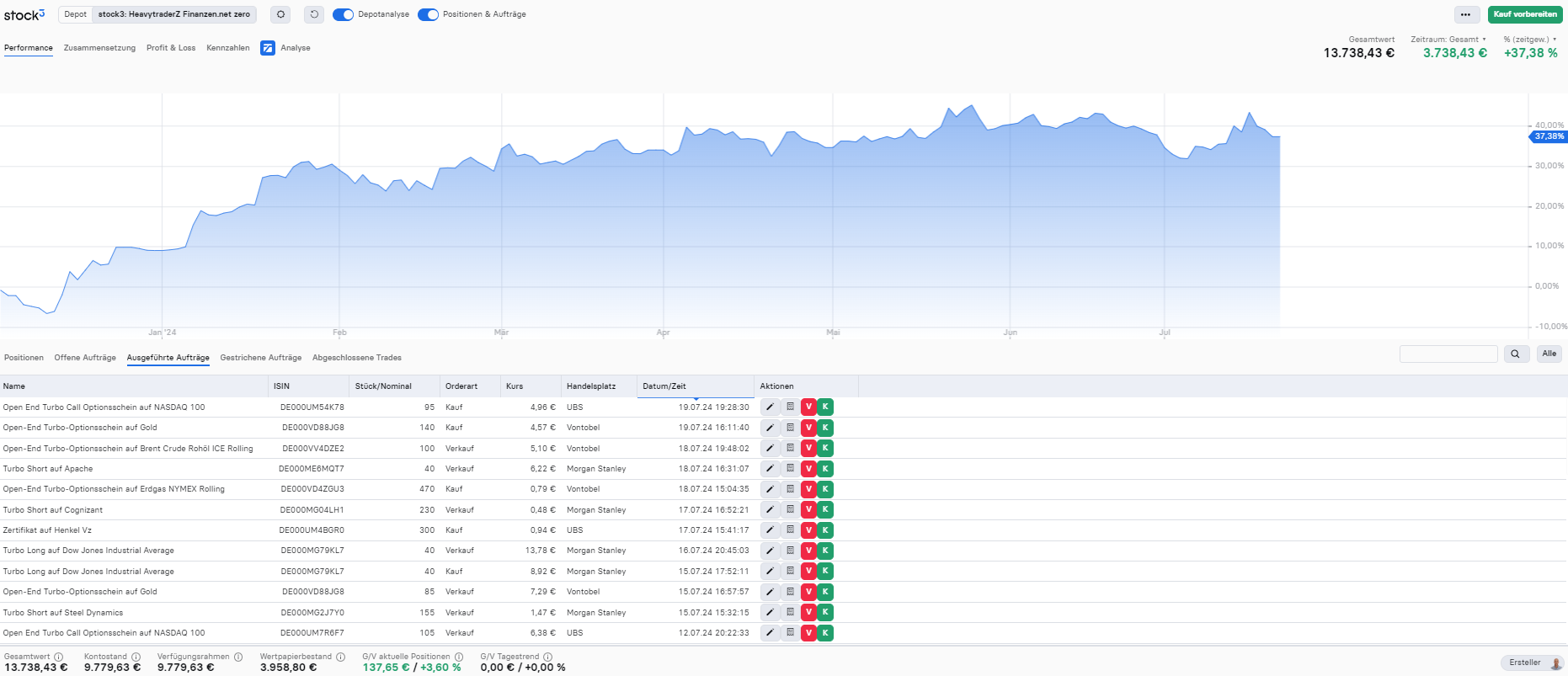Sort by the ISIN column header
The height and width of the screenshot is (676, 1568).
coord(309,386)
